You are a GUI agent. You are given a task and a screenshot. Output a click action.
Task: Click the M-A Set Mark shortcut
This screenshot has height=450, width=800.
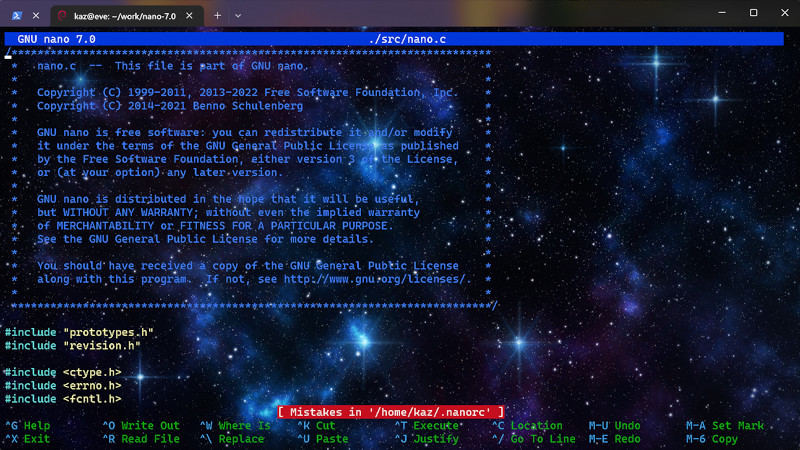point(725,426)
